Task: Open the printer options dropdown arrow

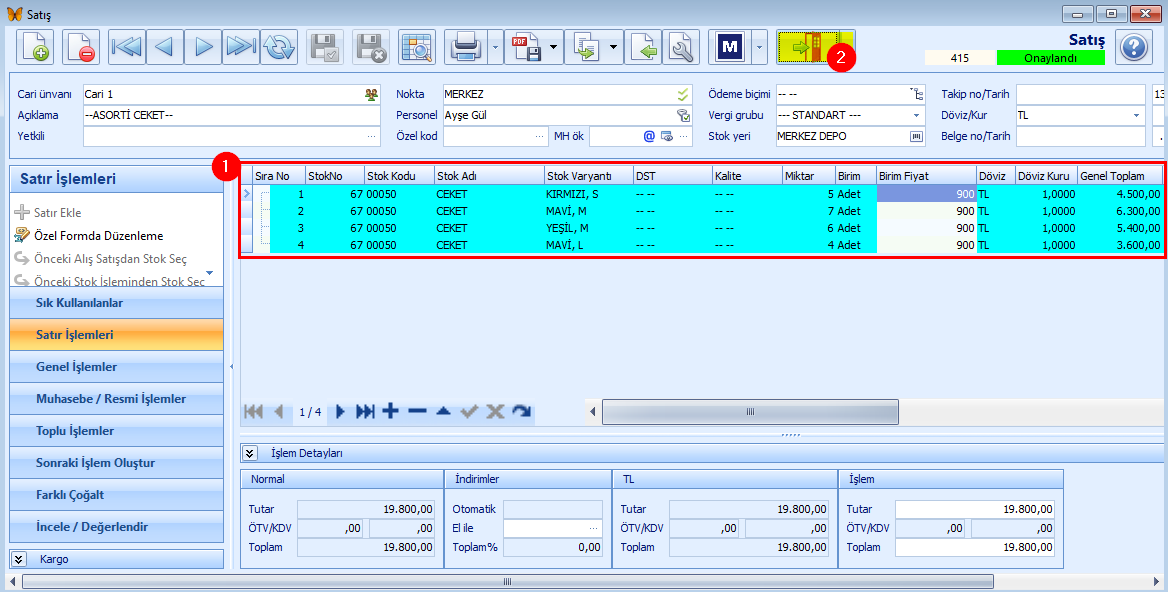Action: click(x=495, y=48)
